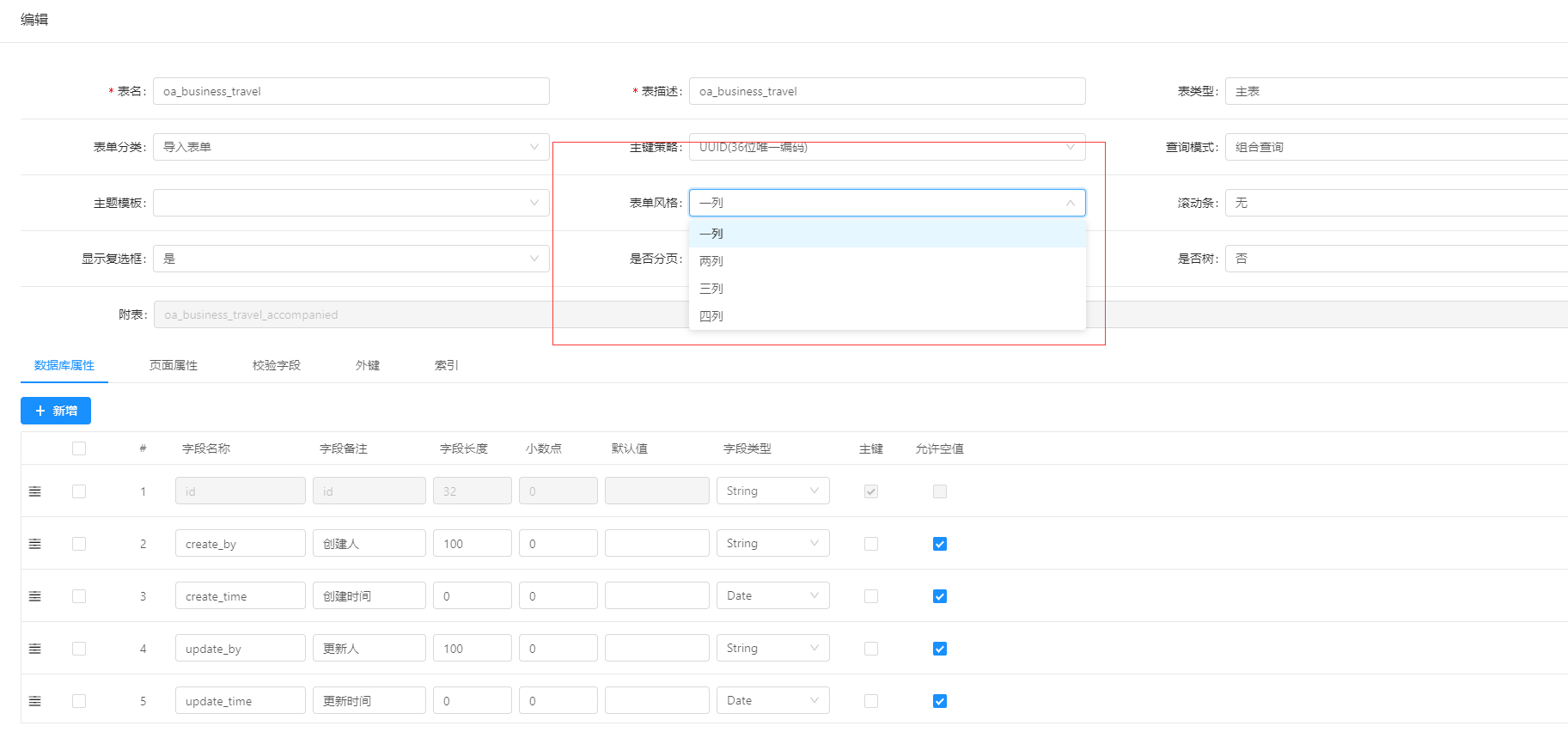Image resolution: width=1568 pixels, height=738 pixels.
Task: Click the drag handle icon for update_time row
Action: coord(35,701)
